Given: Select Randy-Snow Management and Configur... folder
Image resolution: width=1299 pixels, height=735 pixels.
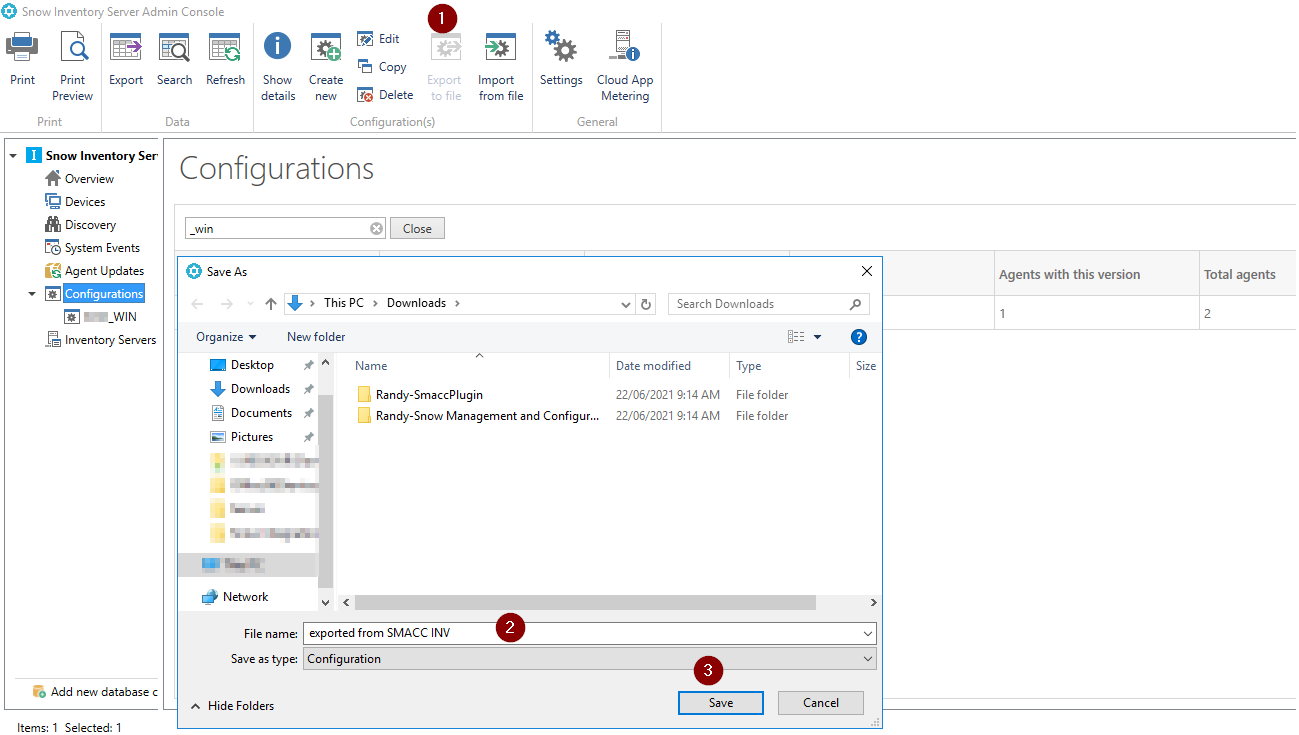Looking at the screenshot, I should point(487,416).
